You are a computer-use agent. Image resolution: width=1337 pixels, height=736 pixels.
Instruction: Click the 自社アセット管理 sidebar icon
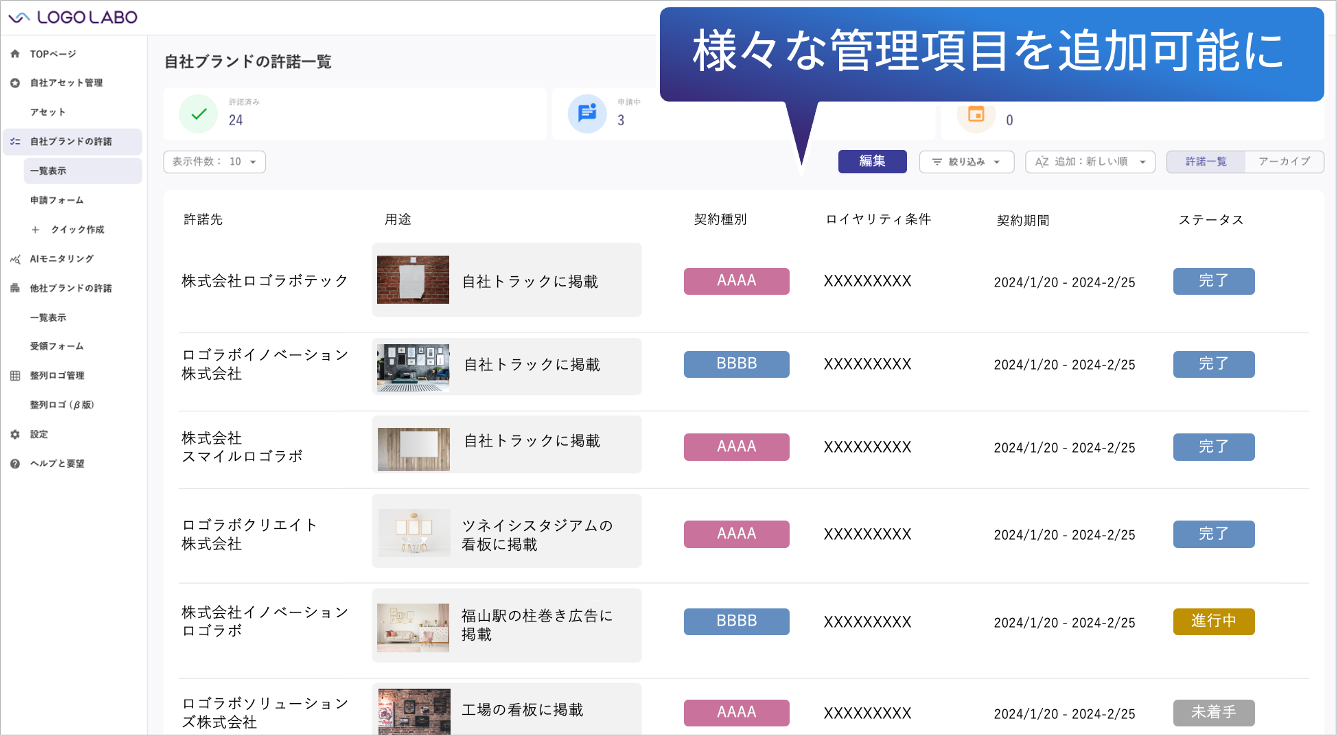(x=15, y=83)
